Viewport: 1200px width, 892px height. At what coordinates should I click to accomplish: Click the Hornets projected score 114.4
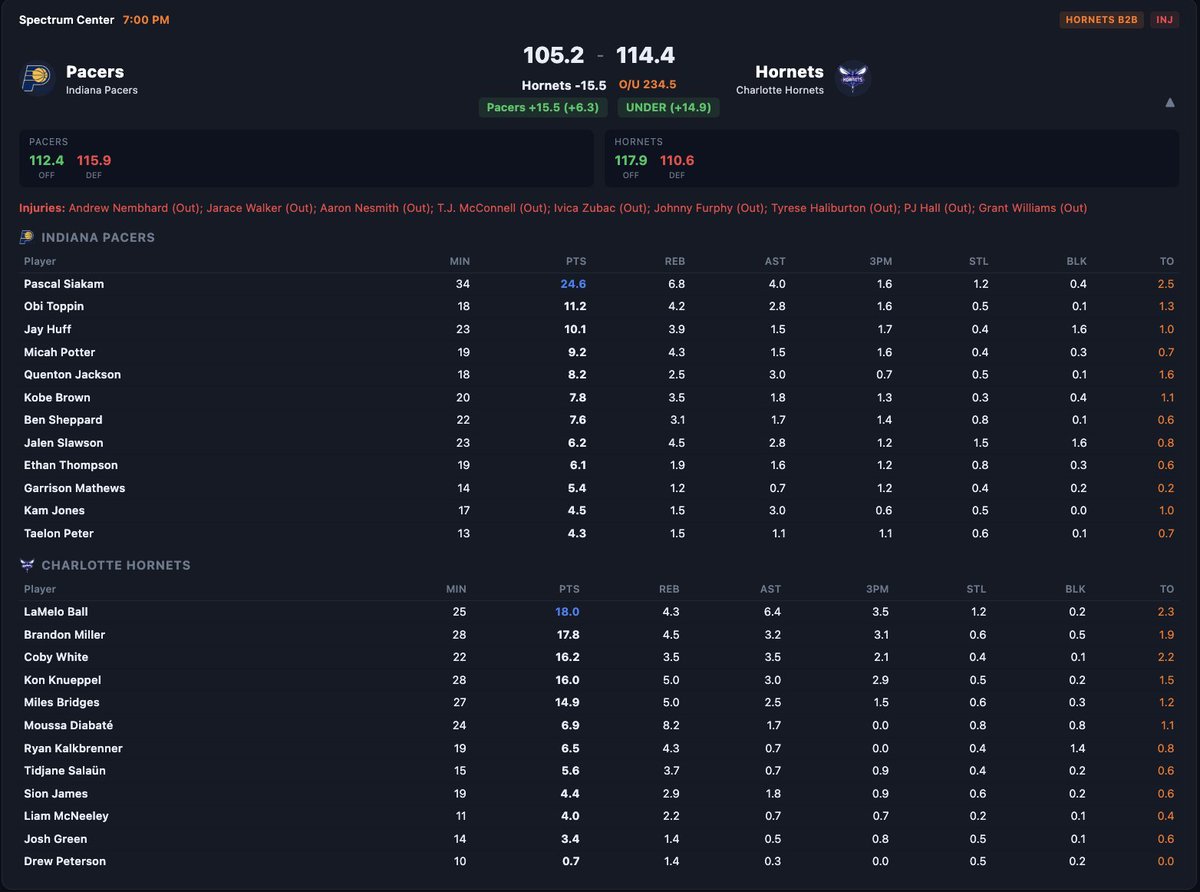645,55
